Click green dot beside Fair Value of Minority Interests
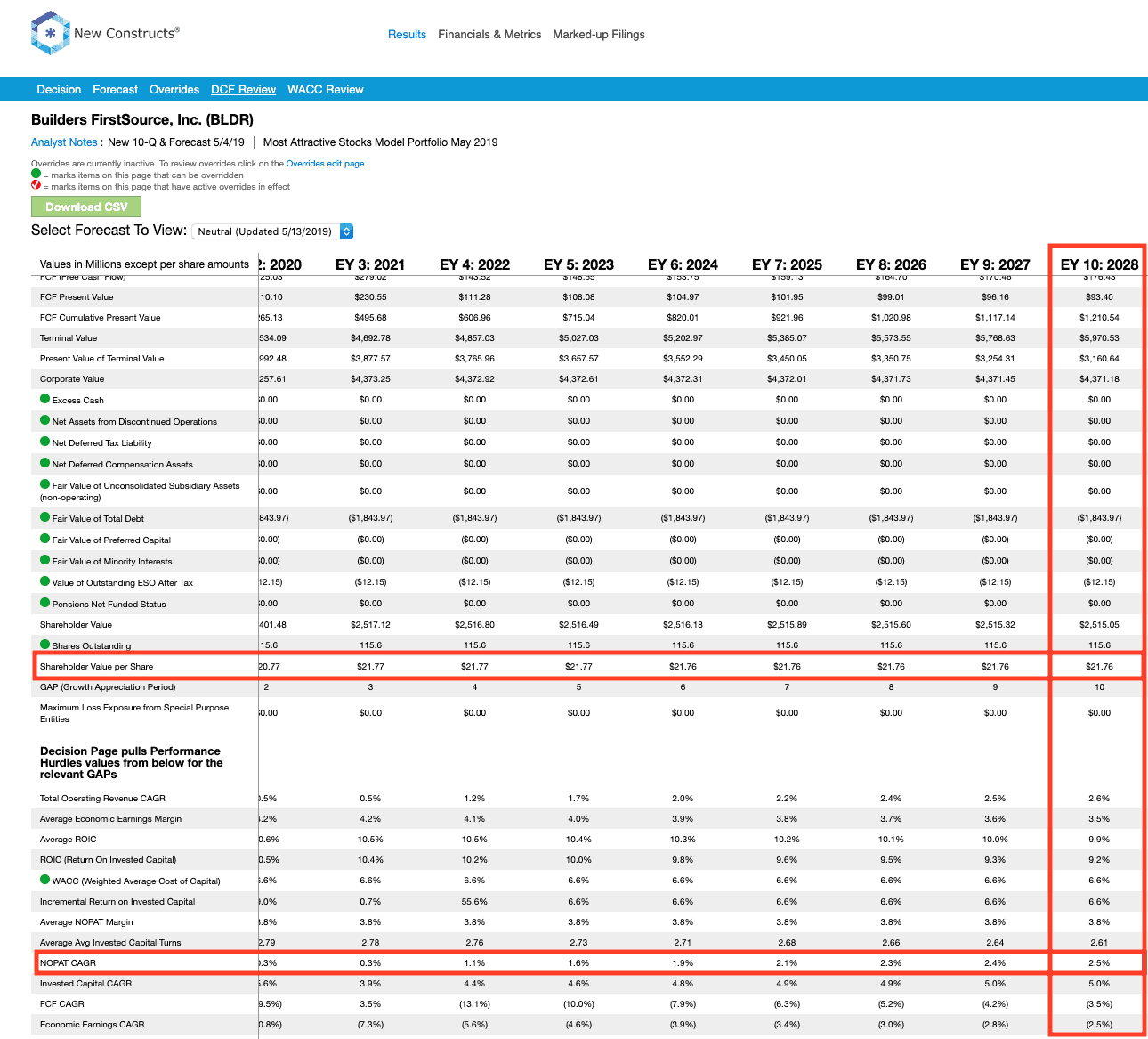Image resolution: width=1148 pixels, height=1039 pixels. coord(44,560)
